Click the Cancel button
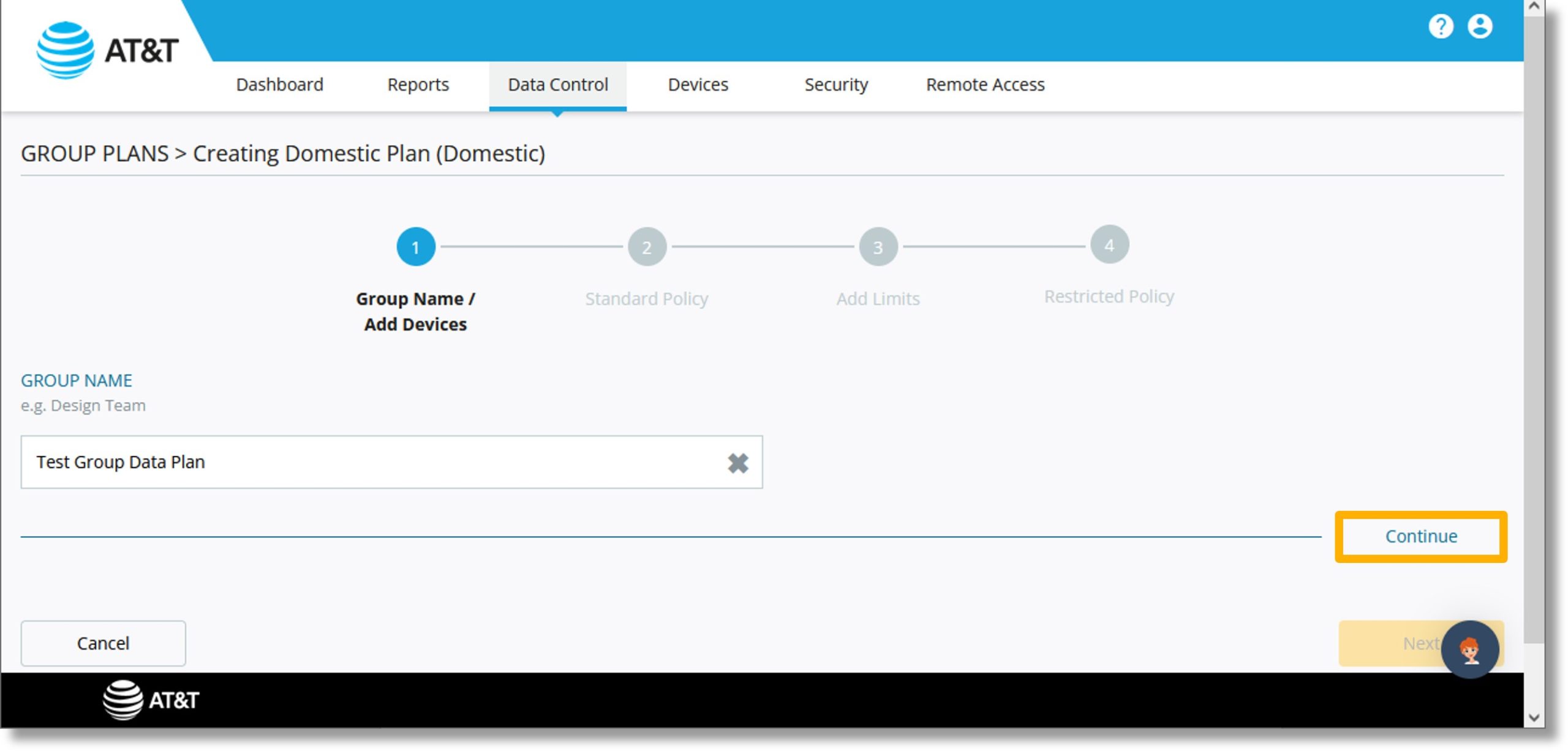1568x751 pixels. coord(103,642)
